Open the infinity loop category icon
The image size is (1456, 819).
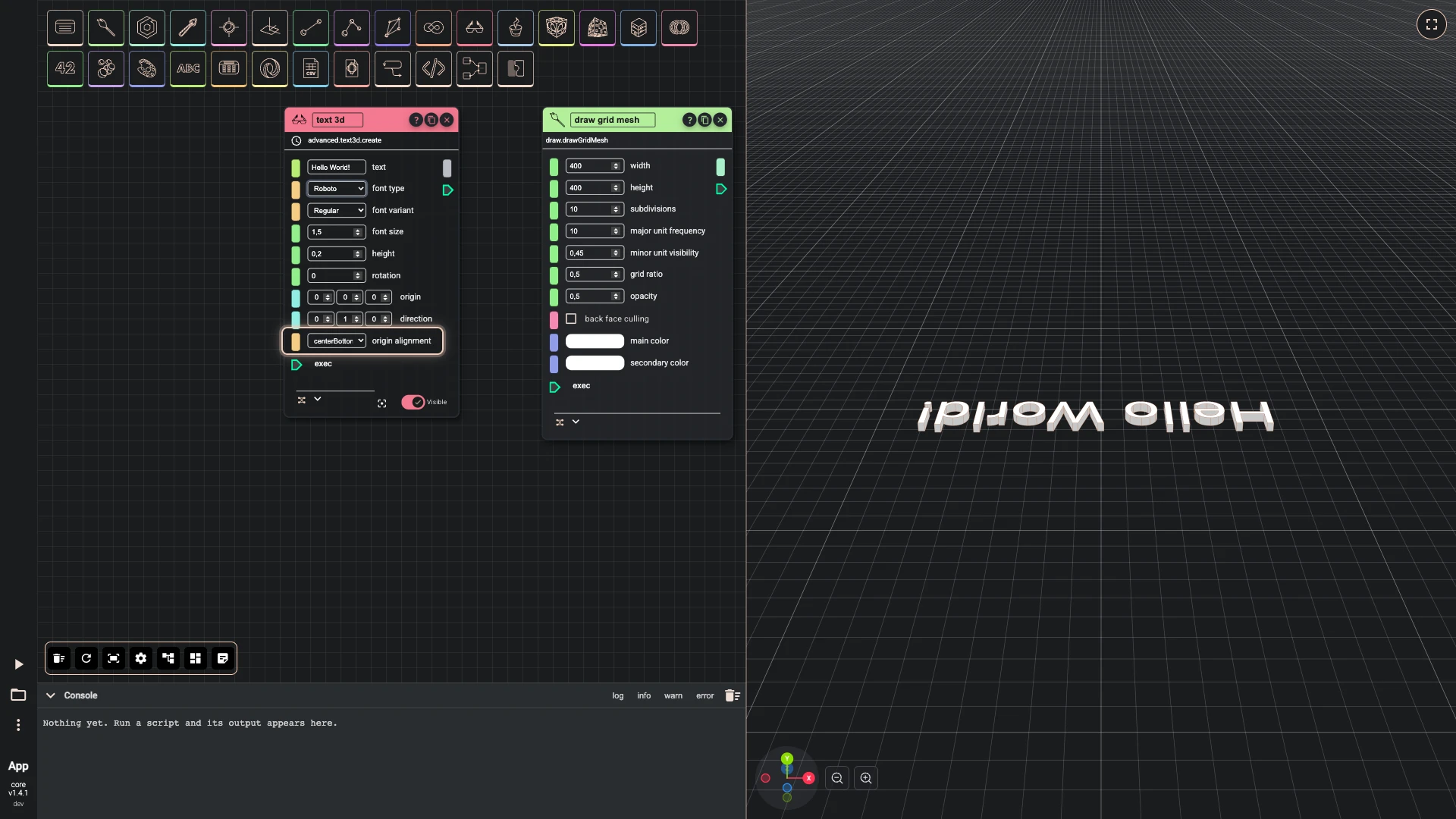click(x=434, y=28)
